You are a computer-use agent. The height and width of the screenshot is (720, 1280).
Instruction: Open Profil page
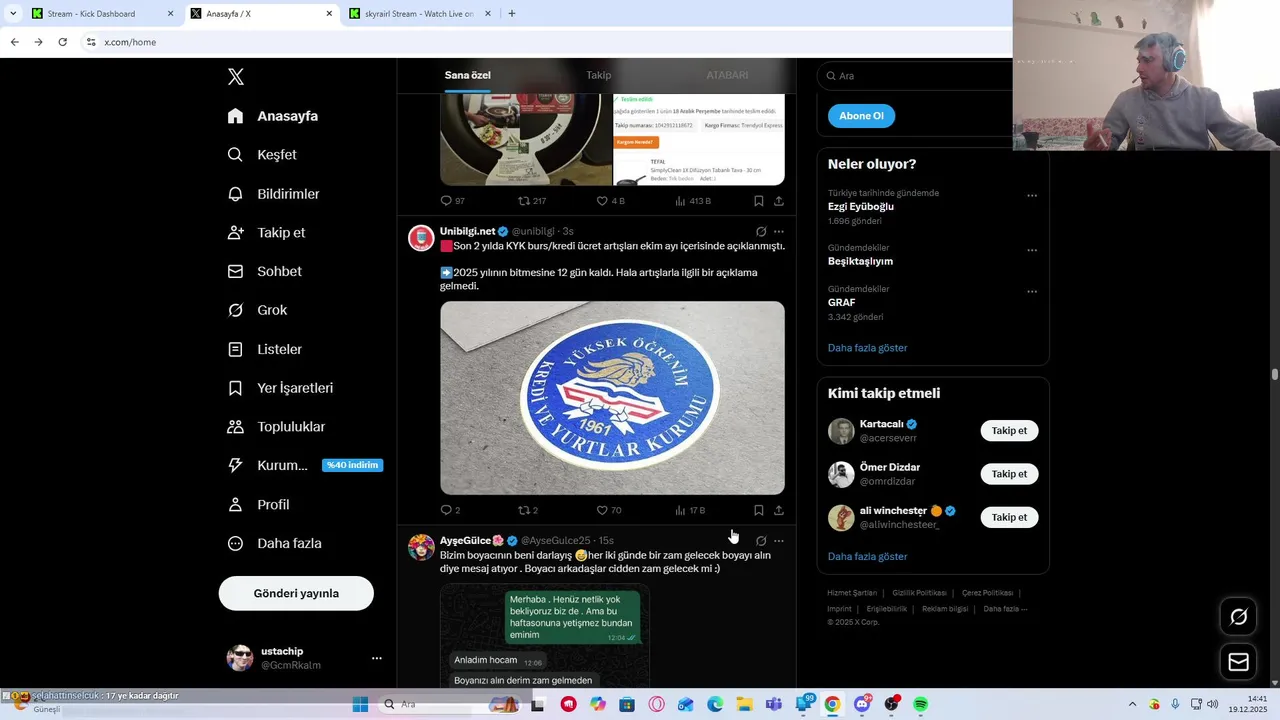pyautogui.click(x=258, y=504)
